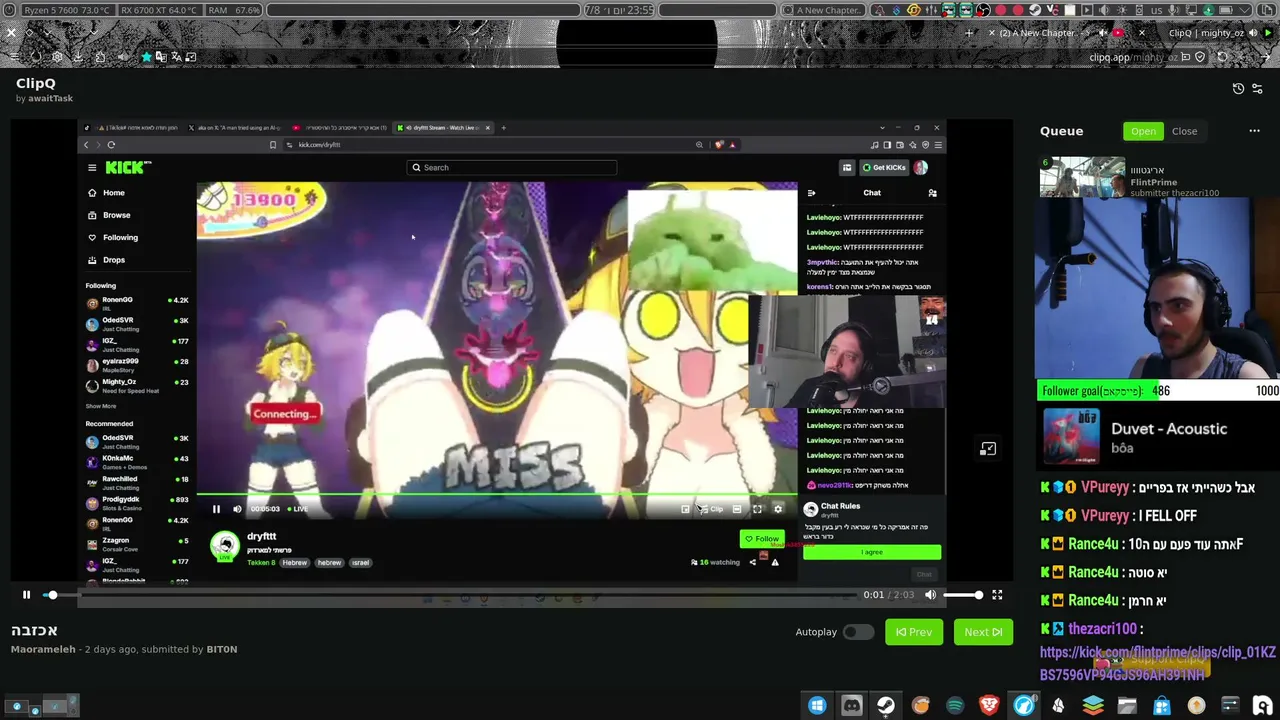
Task: Switch to the 'ClipQ | mighty_oz' browser tab
Action: point(1205,33)
